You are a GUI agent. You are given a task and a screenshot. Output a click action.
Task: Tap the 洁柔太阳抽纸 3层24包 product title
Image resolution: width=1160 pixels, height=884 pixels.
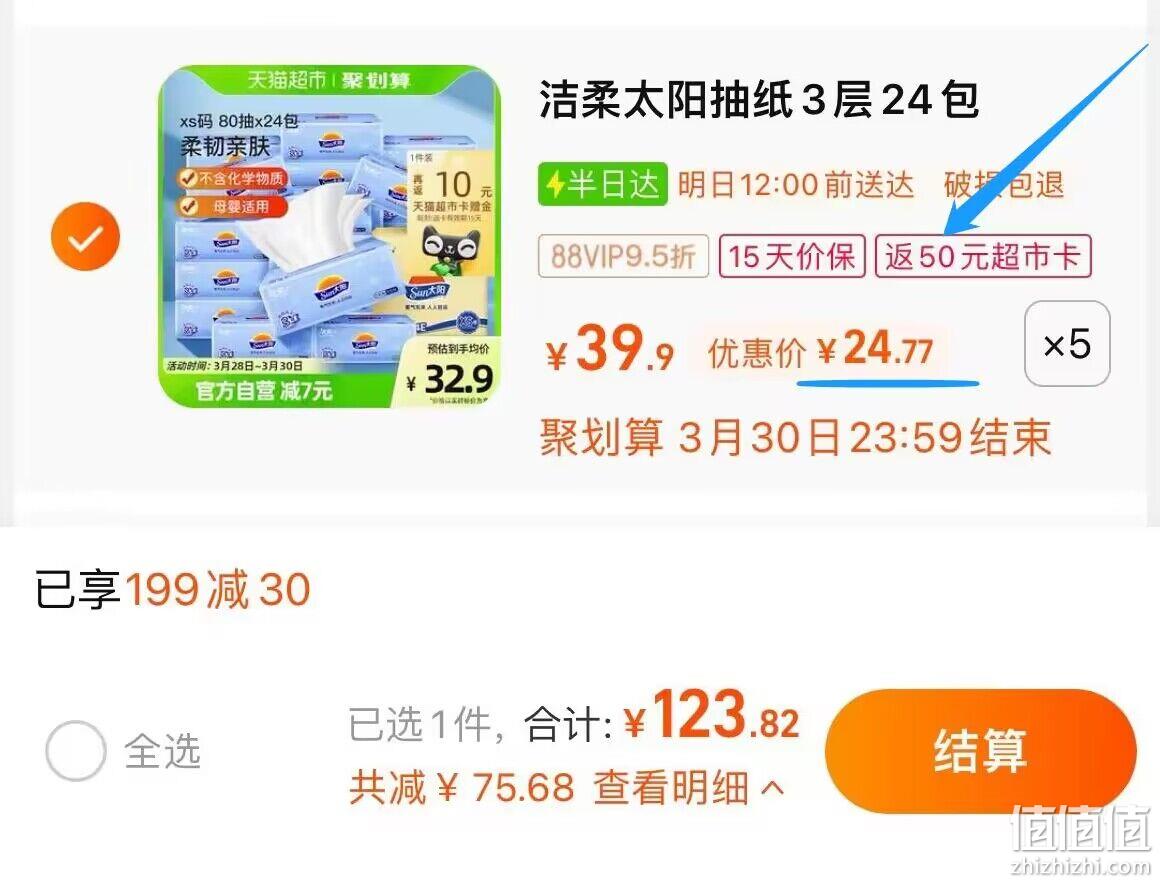click(759, 99)
